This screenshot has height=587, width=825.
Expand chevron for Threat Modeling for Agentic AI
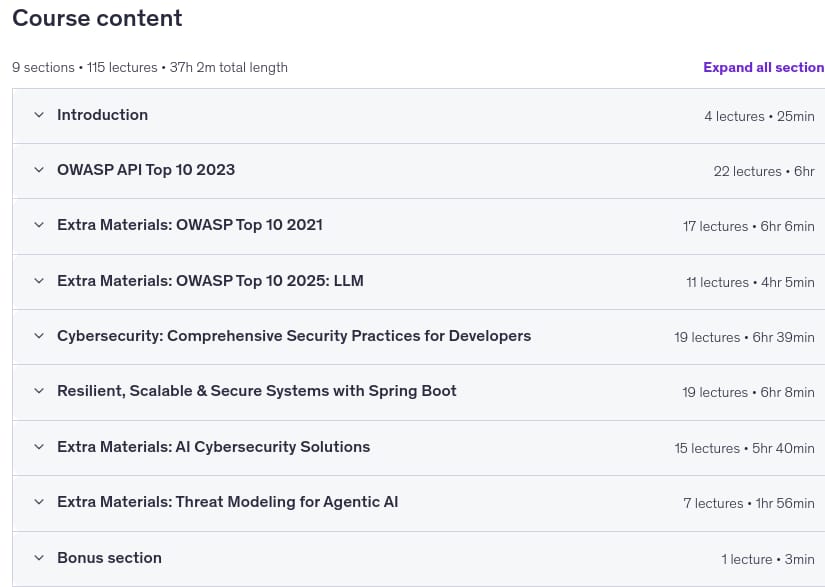[39, 502]
